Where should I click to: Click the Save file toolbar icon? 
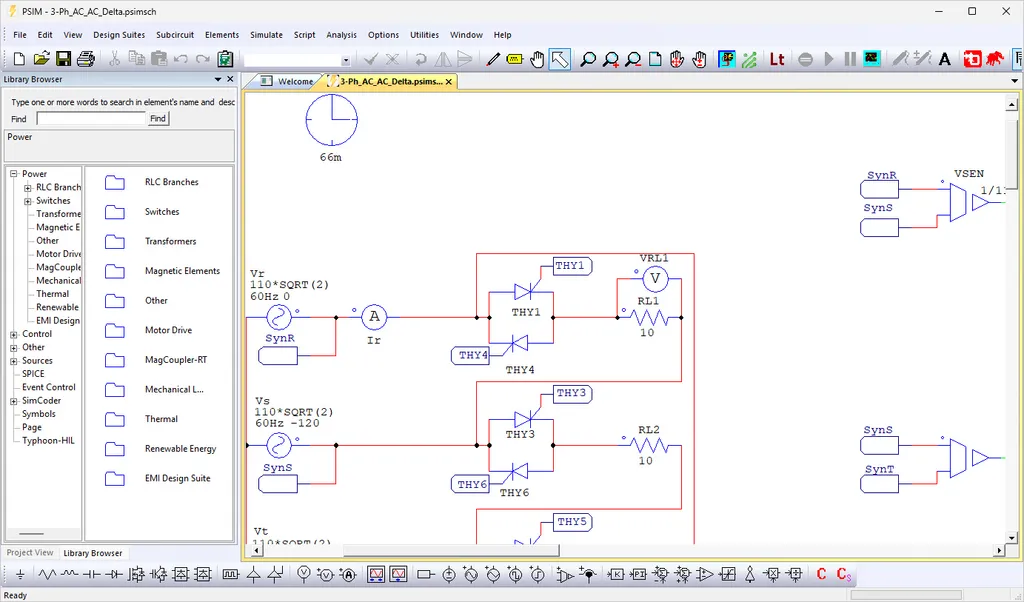click(63, 59)
